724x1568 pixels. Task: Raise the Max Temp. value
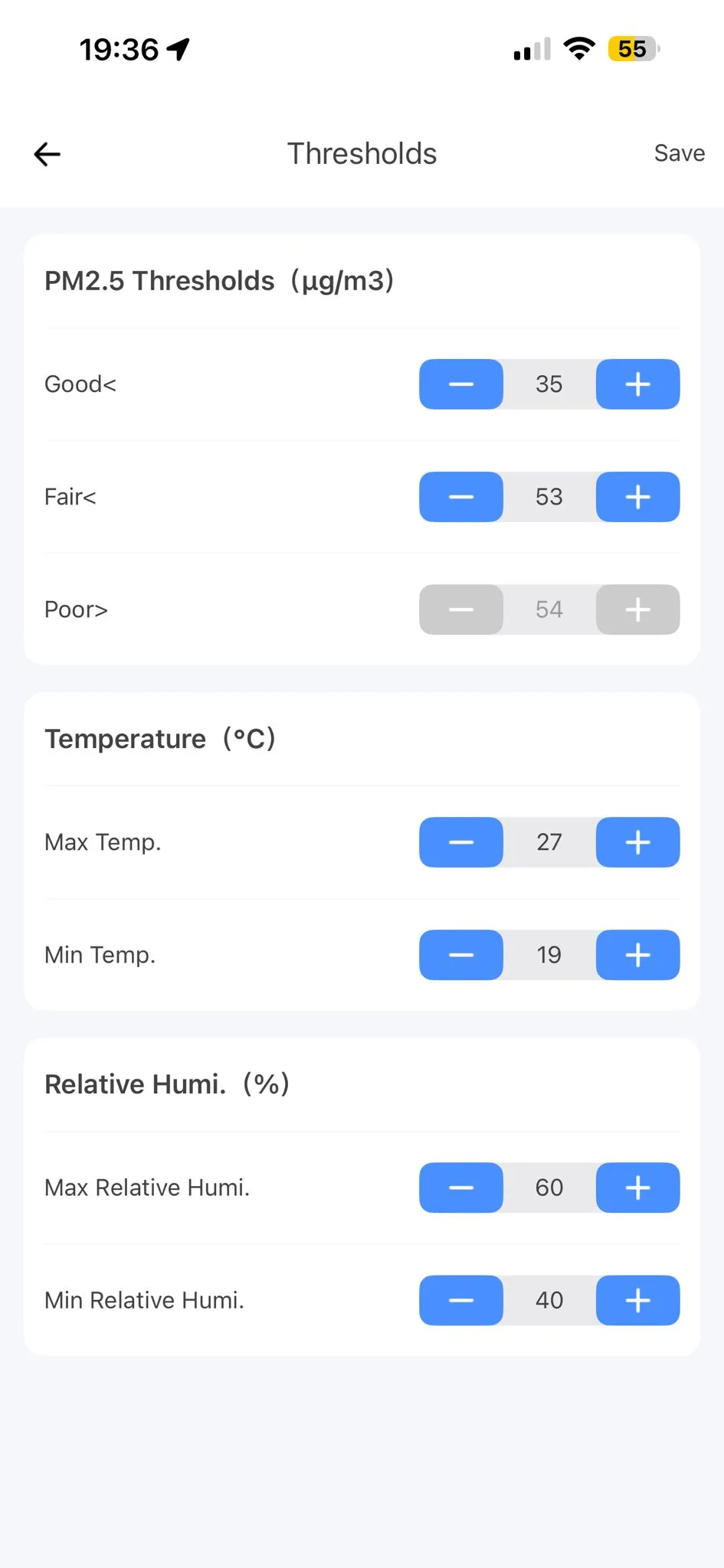637,842
